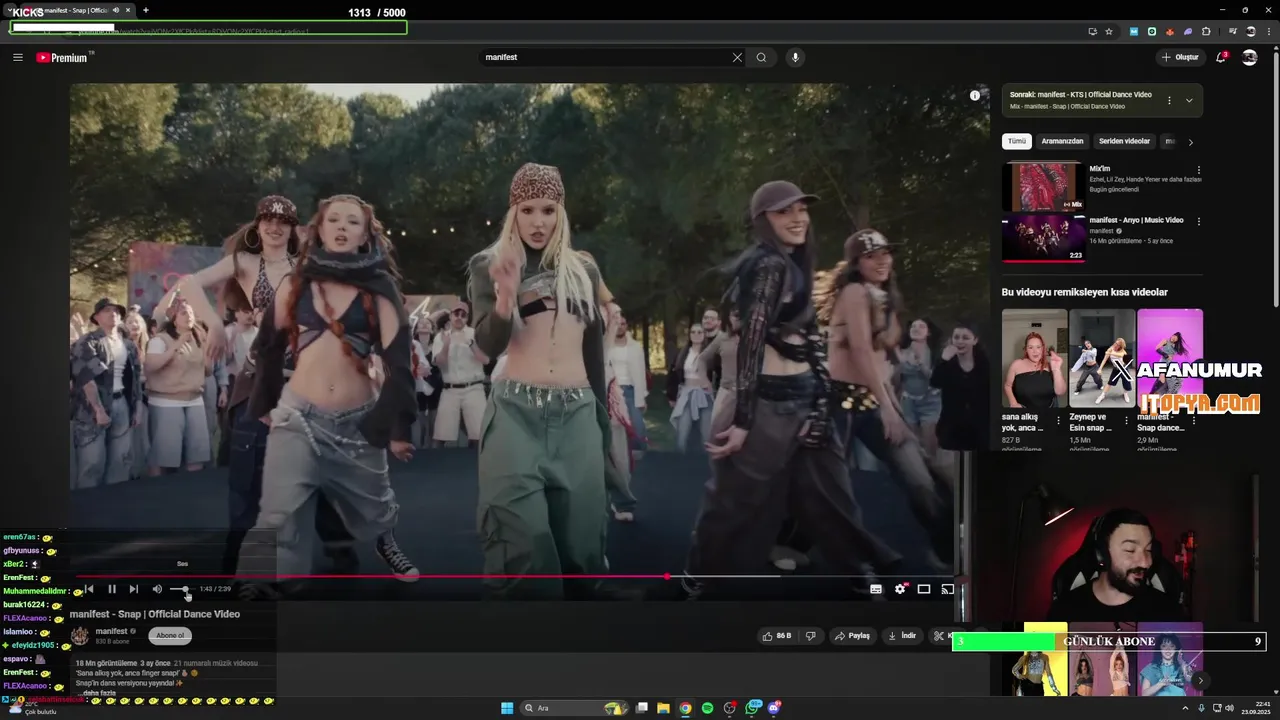
Task: Open the Zeynep ve Esin snap short
Action: [1102, 359]
